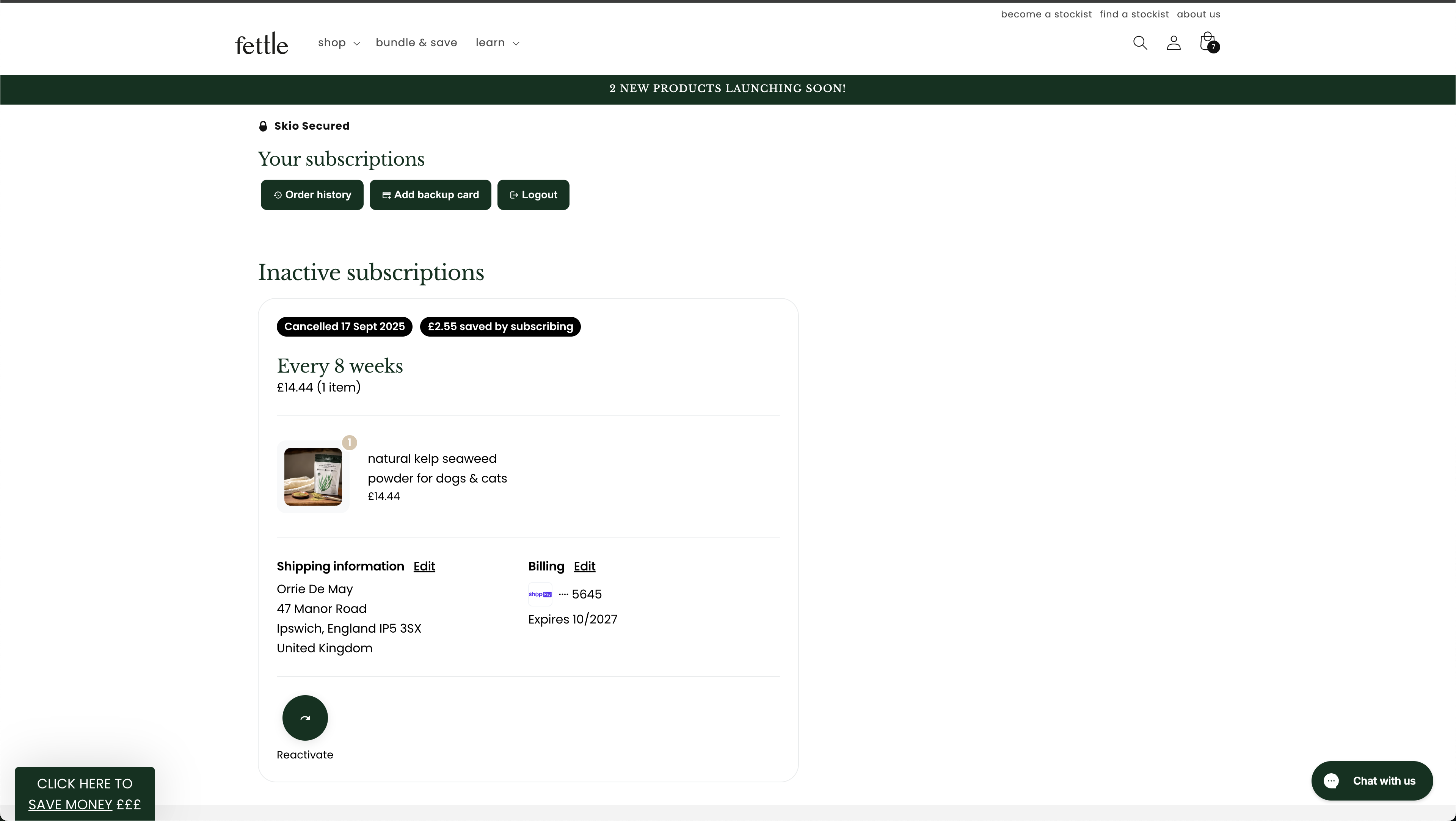Expand the shop dropdown menu
The image size is (1456, 821).
tap(339, 43)
